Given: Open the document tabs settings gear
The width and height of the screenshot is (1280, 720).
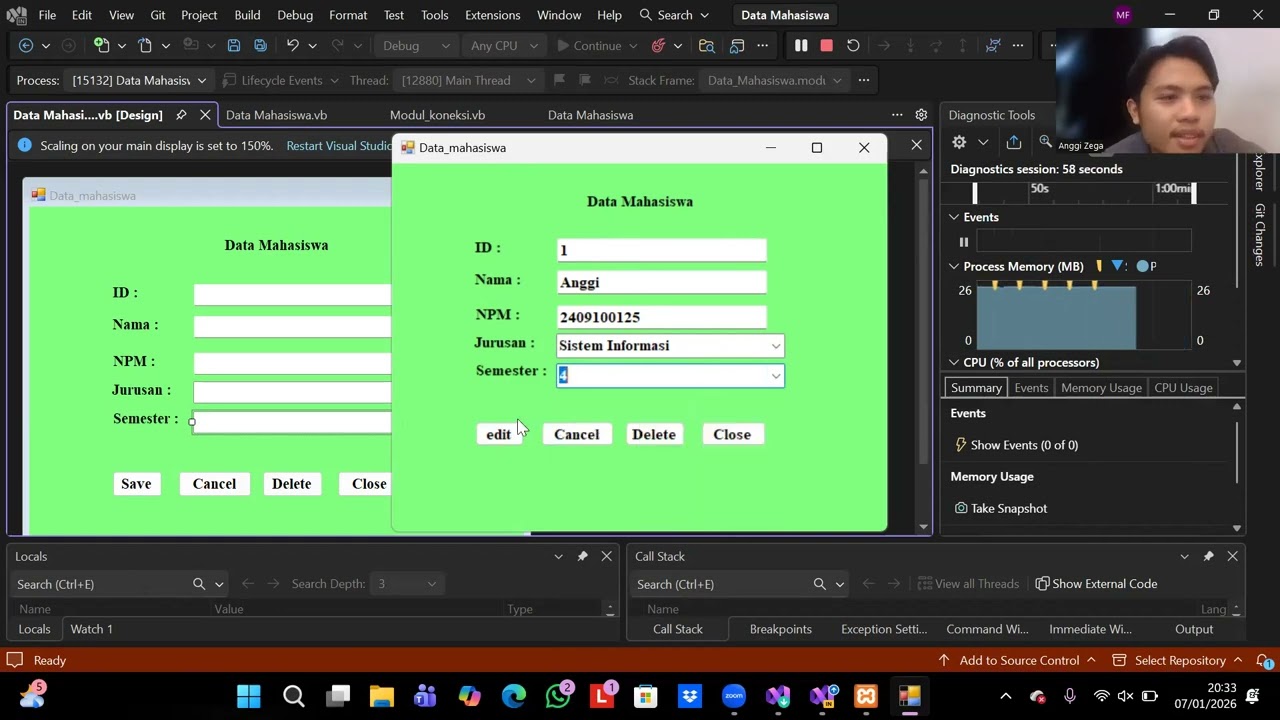Looking at the screenshot, I should point(921,115).
